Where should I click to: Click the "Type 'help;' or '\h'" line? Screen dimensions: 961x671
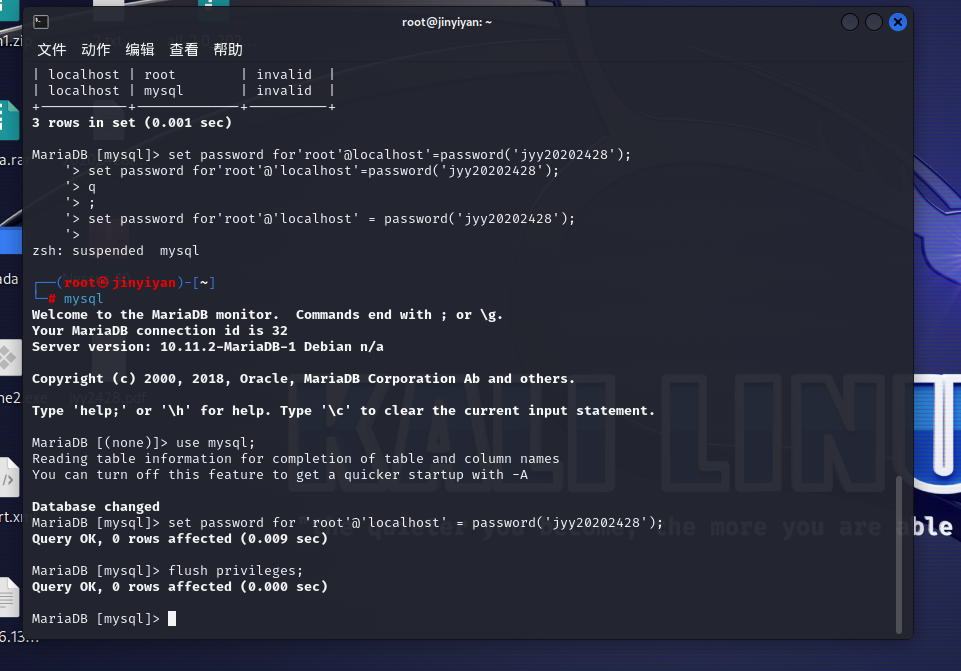[x=343, y=411]
